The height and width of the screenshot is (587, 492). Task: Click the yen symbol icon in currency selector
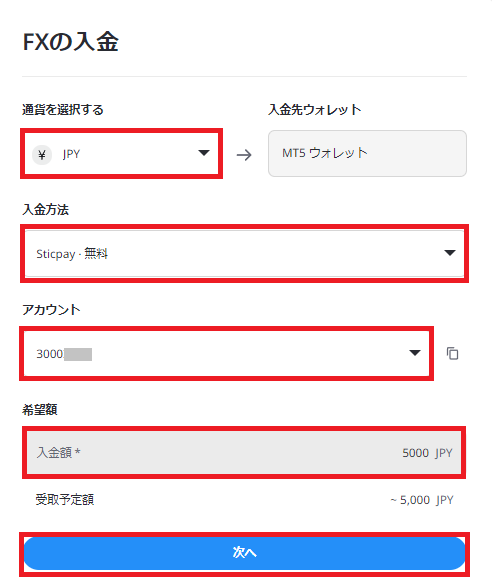(42, 155)
